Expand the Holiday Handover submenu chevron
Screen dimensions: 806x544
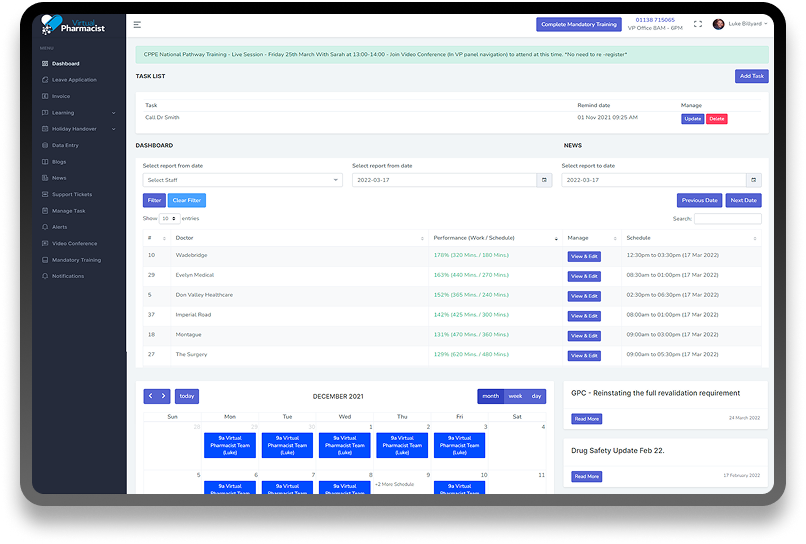114,129
